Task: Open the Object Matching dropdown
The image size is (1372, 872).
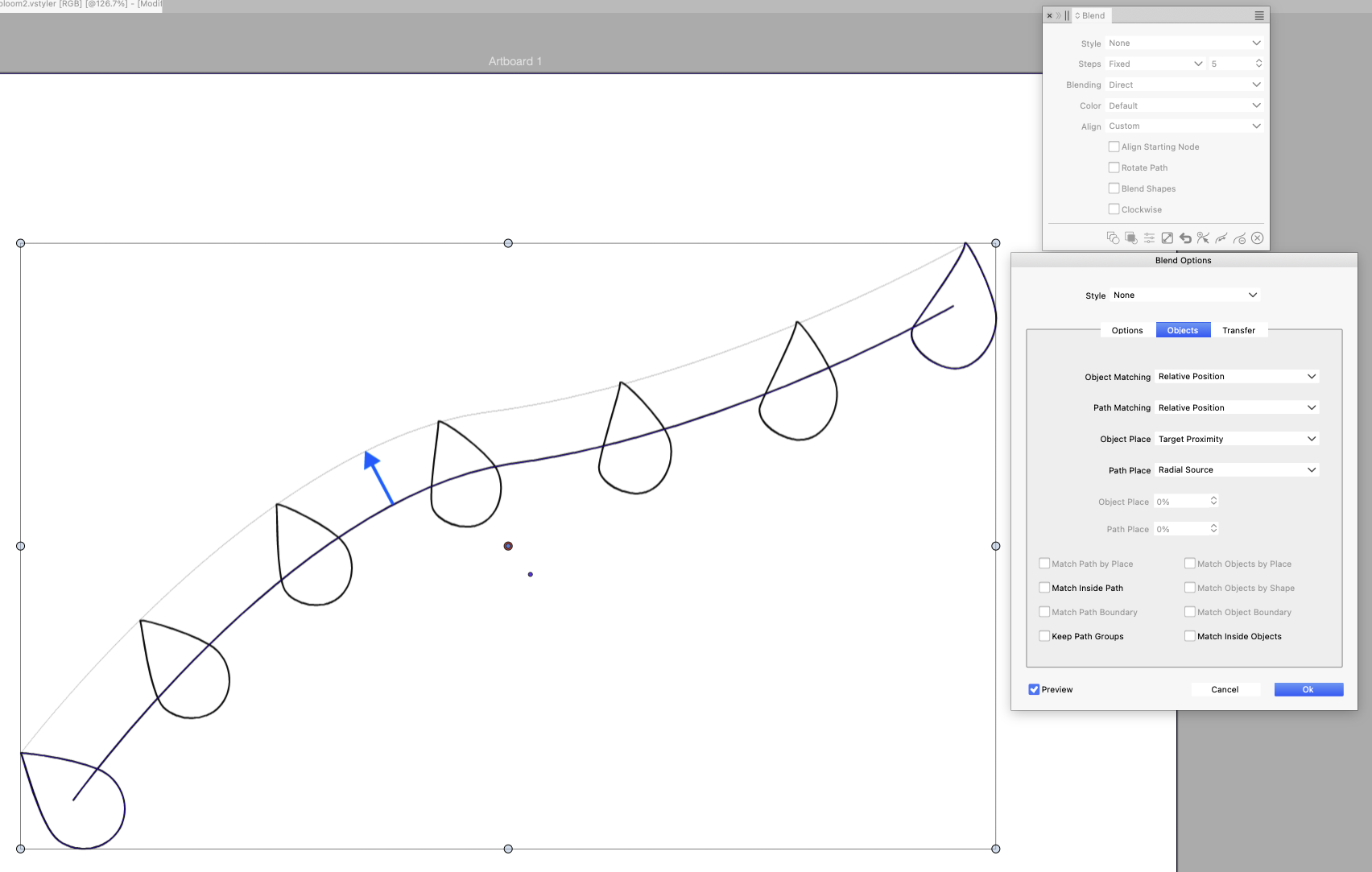Action: pos(1237,377)
